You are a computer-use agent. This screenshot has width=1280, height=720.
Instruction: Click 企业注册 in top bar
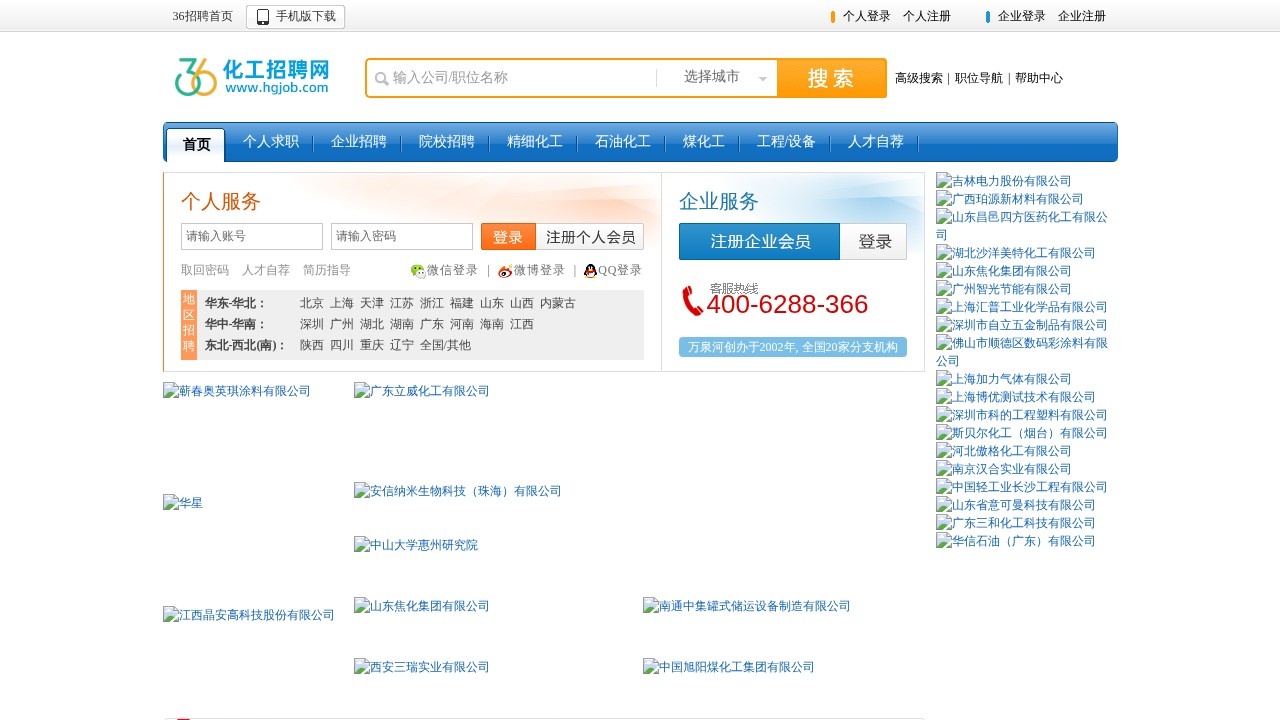pyautogui.click(x=1082, y=16)
